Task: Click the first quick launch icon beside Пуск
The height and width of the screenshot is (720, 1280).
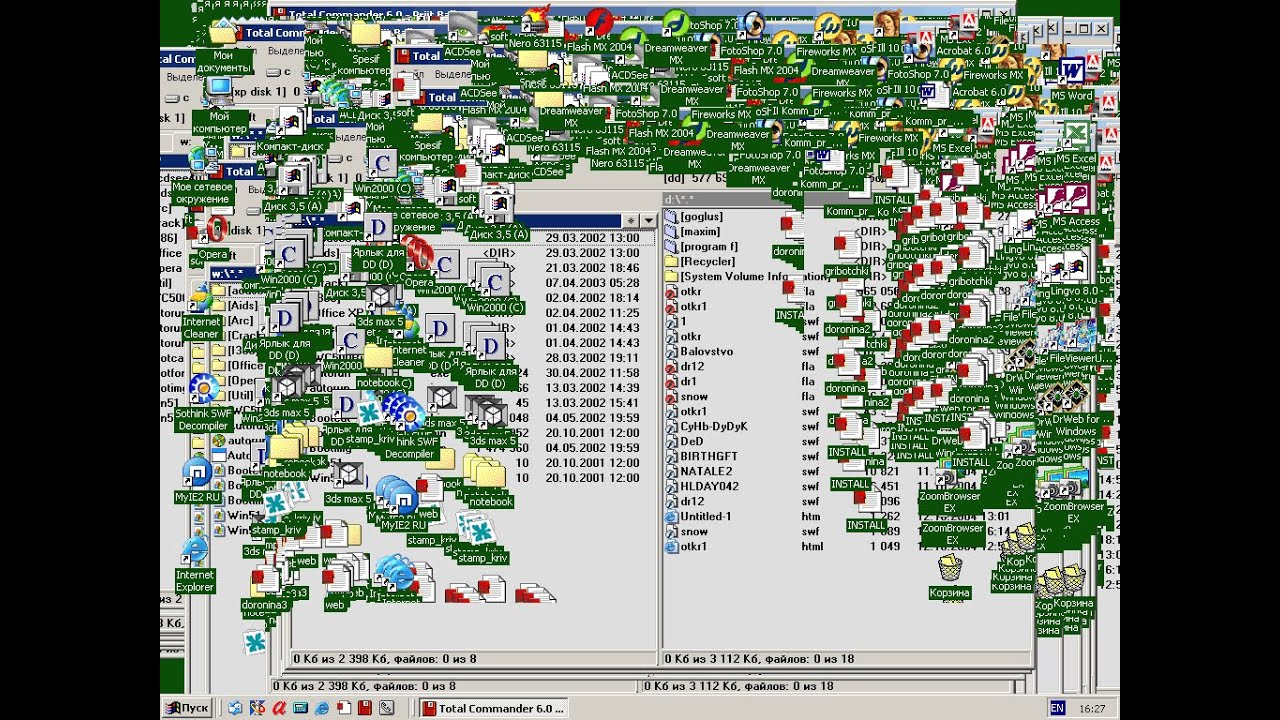Action: coord(235,708)
